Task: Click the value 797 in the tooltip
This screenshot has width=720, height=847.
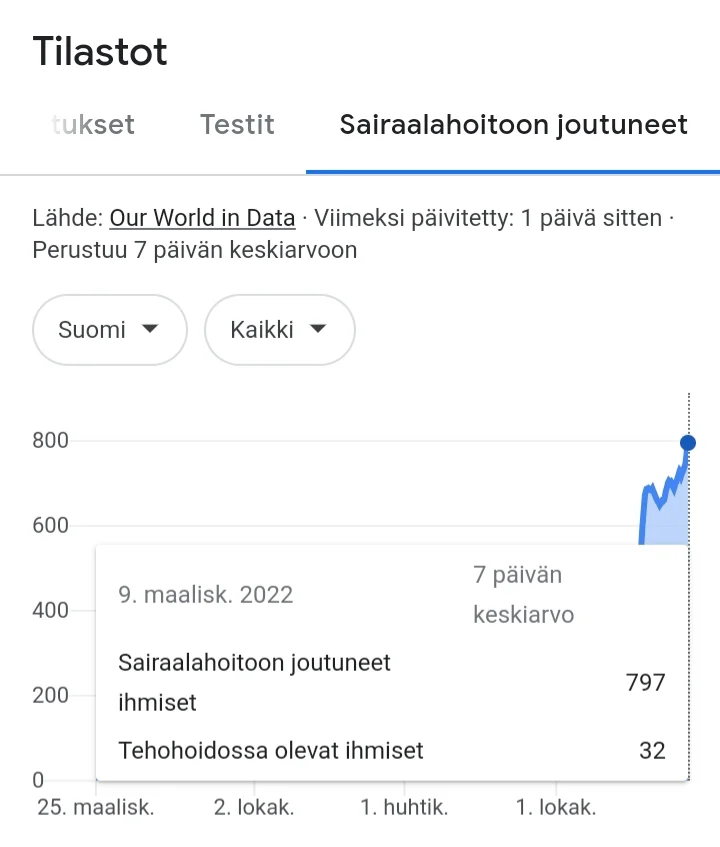Action: pyautogui.click(x=646, y=683)
